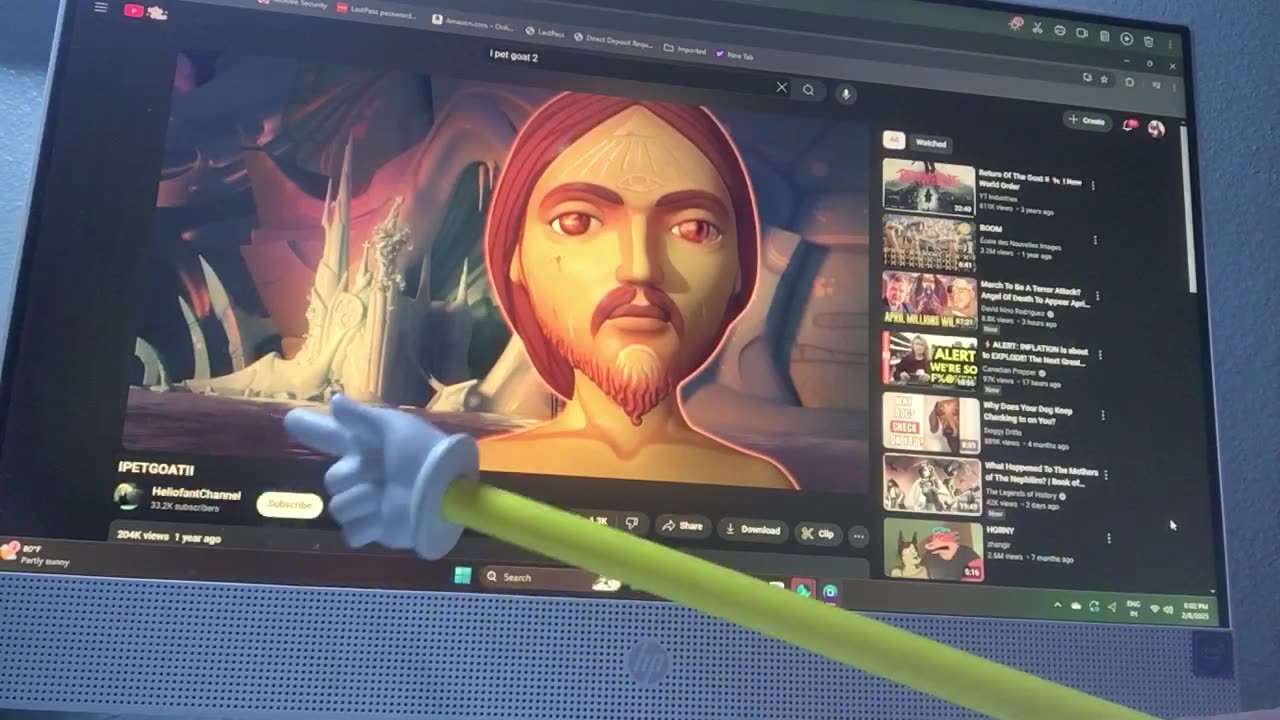The image size is (1280, 720).
Task: Open 'Return Of The Goat II' video thumbnail
Action: [x=928, y=187]
